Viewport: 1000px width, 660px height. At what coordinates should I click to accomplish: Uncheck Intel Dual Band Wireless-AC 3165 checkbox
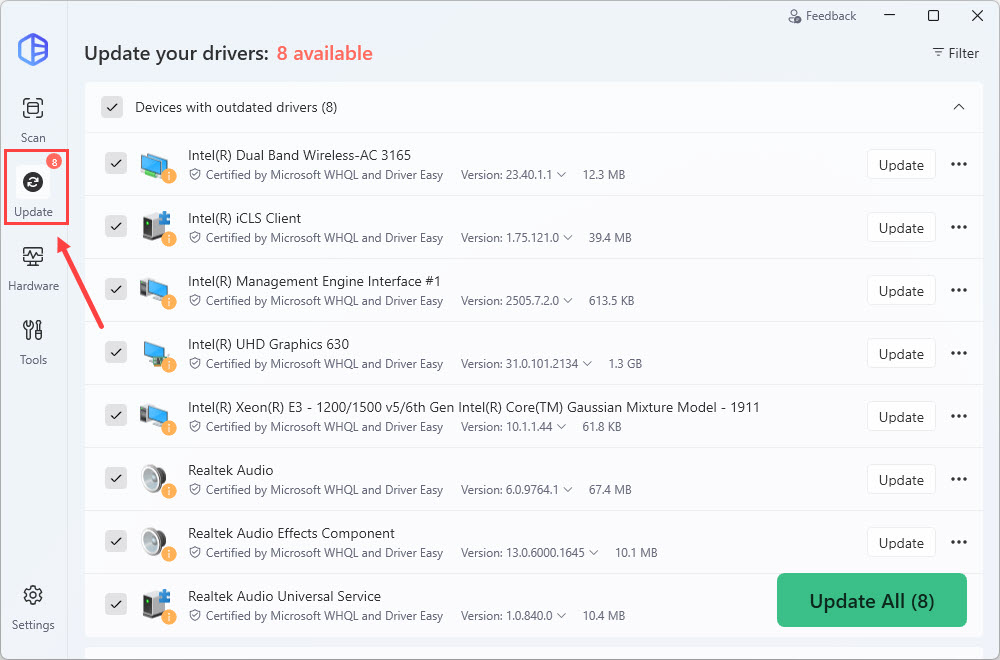[116, 164]
